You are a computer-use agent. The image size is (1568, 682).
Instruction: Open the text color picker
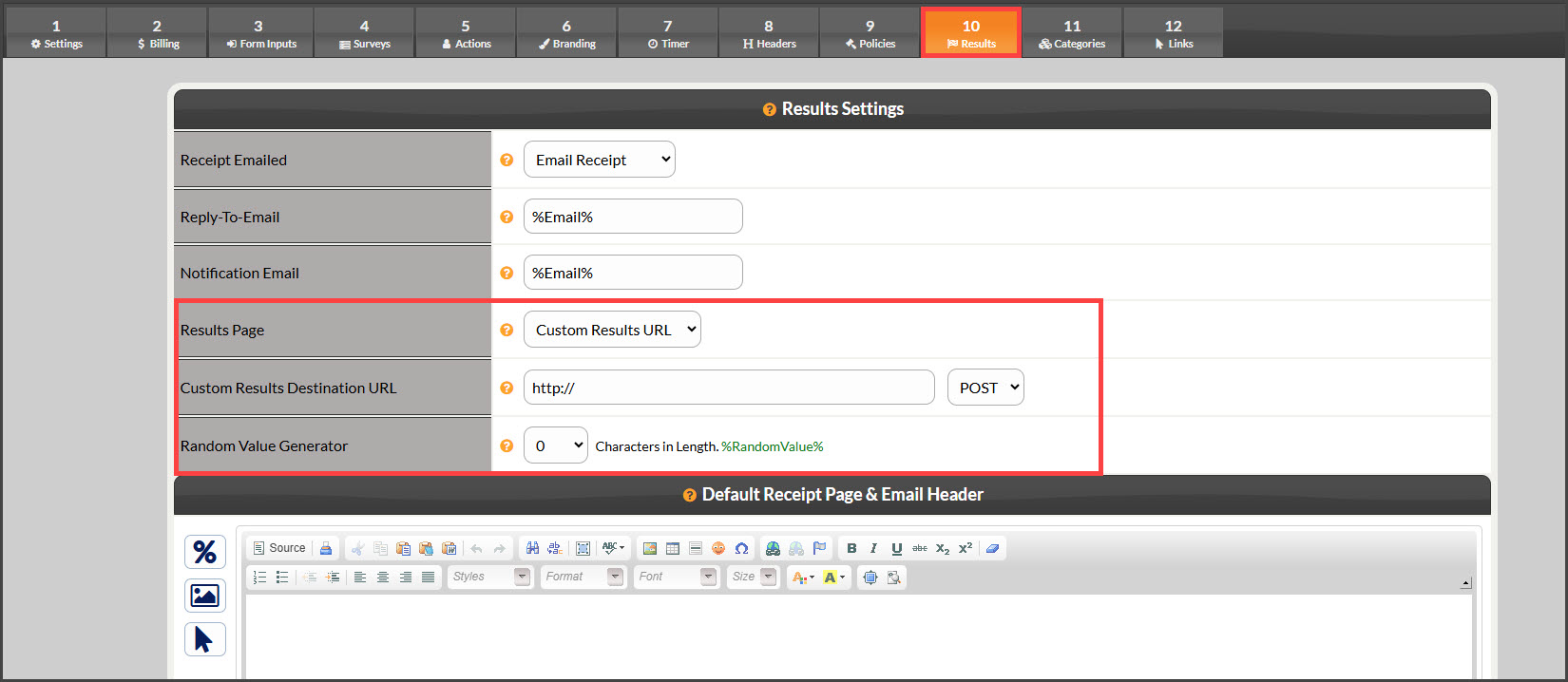coord(803,577)
